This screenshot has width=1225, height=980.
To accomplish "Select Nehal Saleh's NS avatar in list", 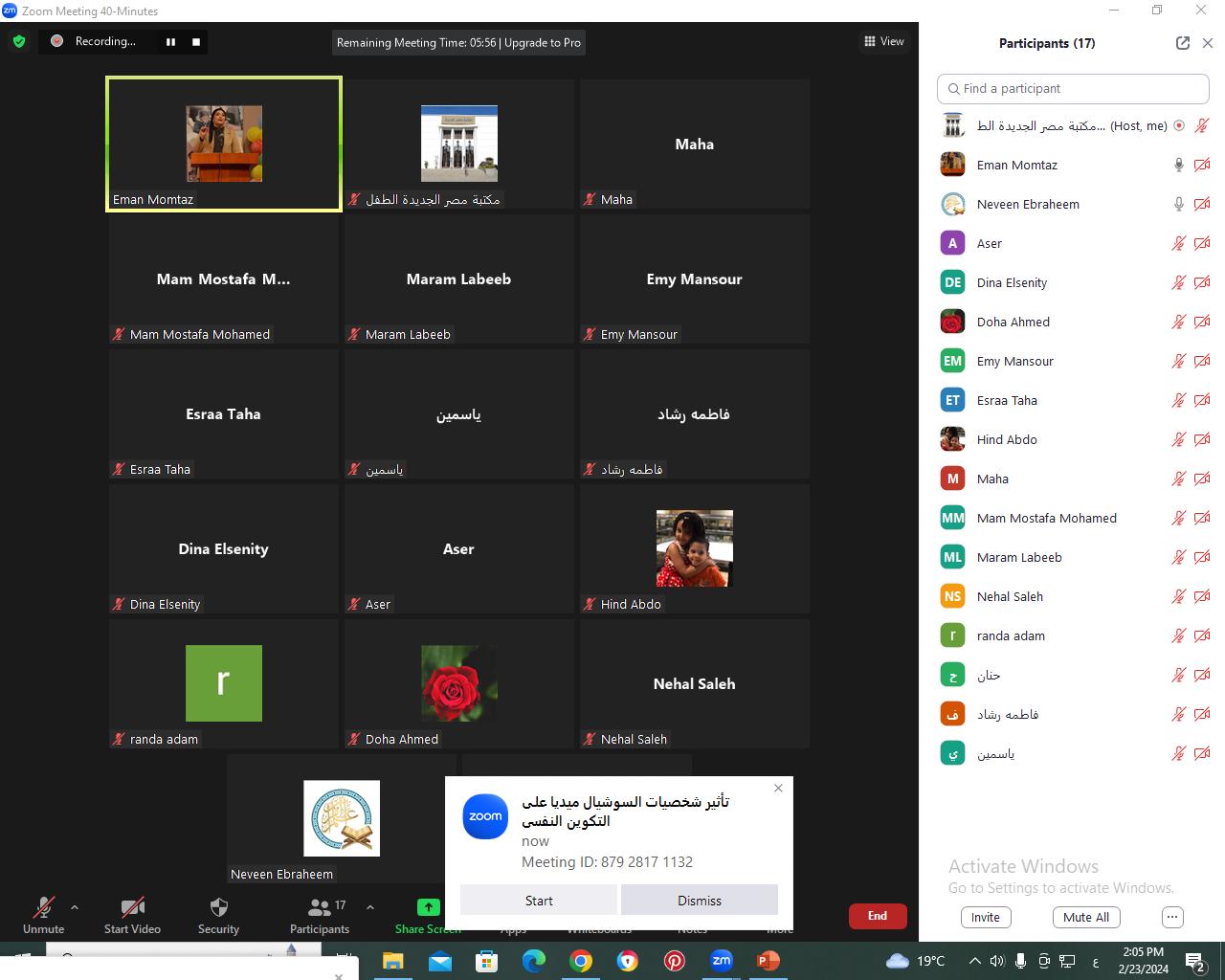I will 952,596.
